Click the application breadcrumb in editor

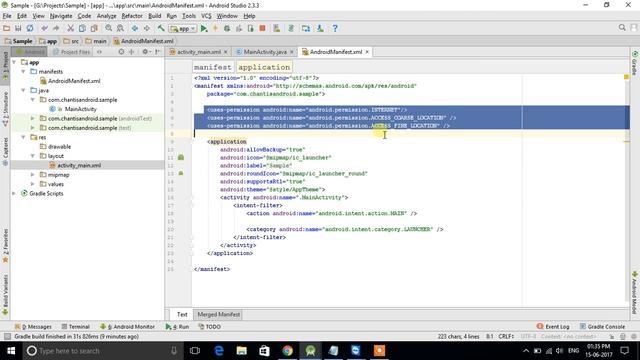(x=264, y=67)
